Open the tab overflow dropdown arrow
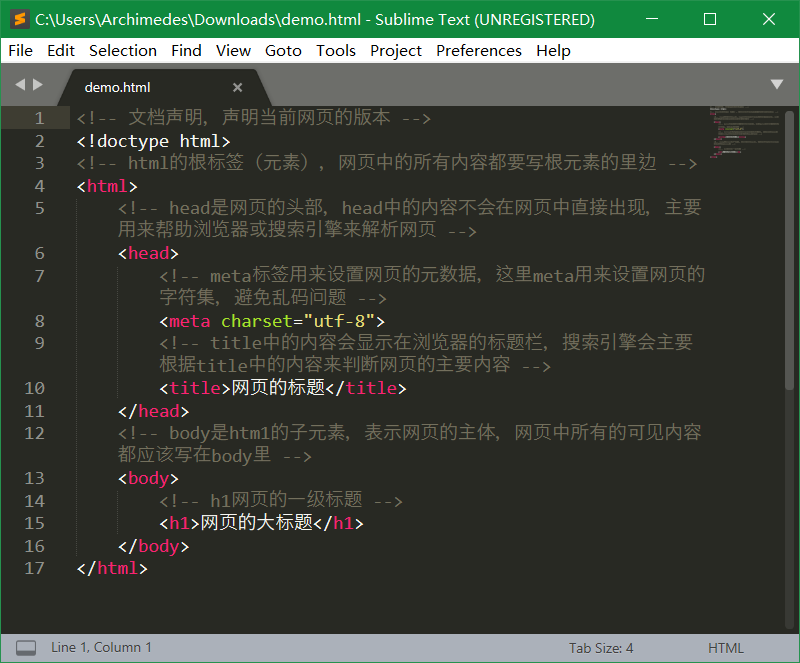Image resolution: width=800 pixels, height=663 pixels. pyautogui.click(x=777, y=84)
